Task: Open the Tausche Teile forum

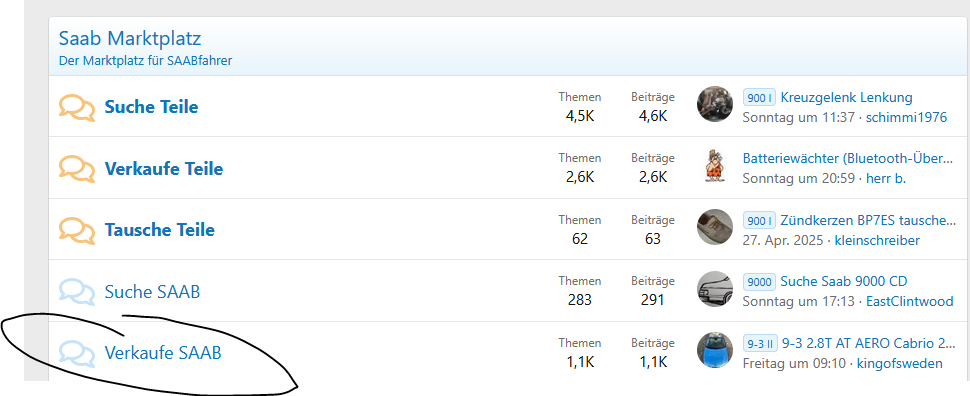Action: pos(160,230)
